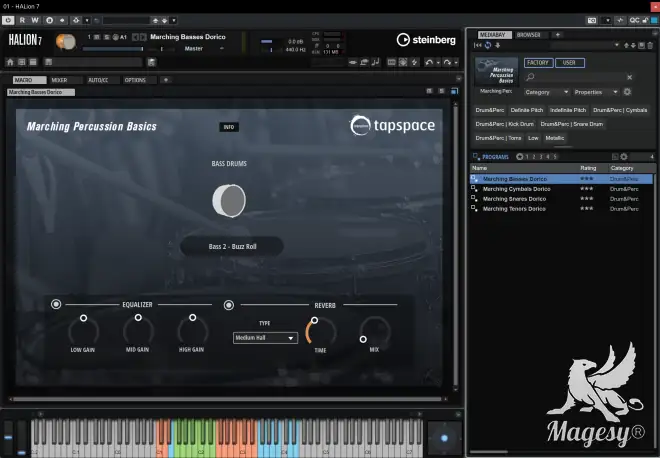
Task: Click the reverb TIME knob
Action: 320,332
